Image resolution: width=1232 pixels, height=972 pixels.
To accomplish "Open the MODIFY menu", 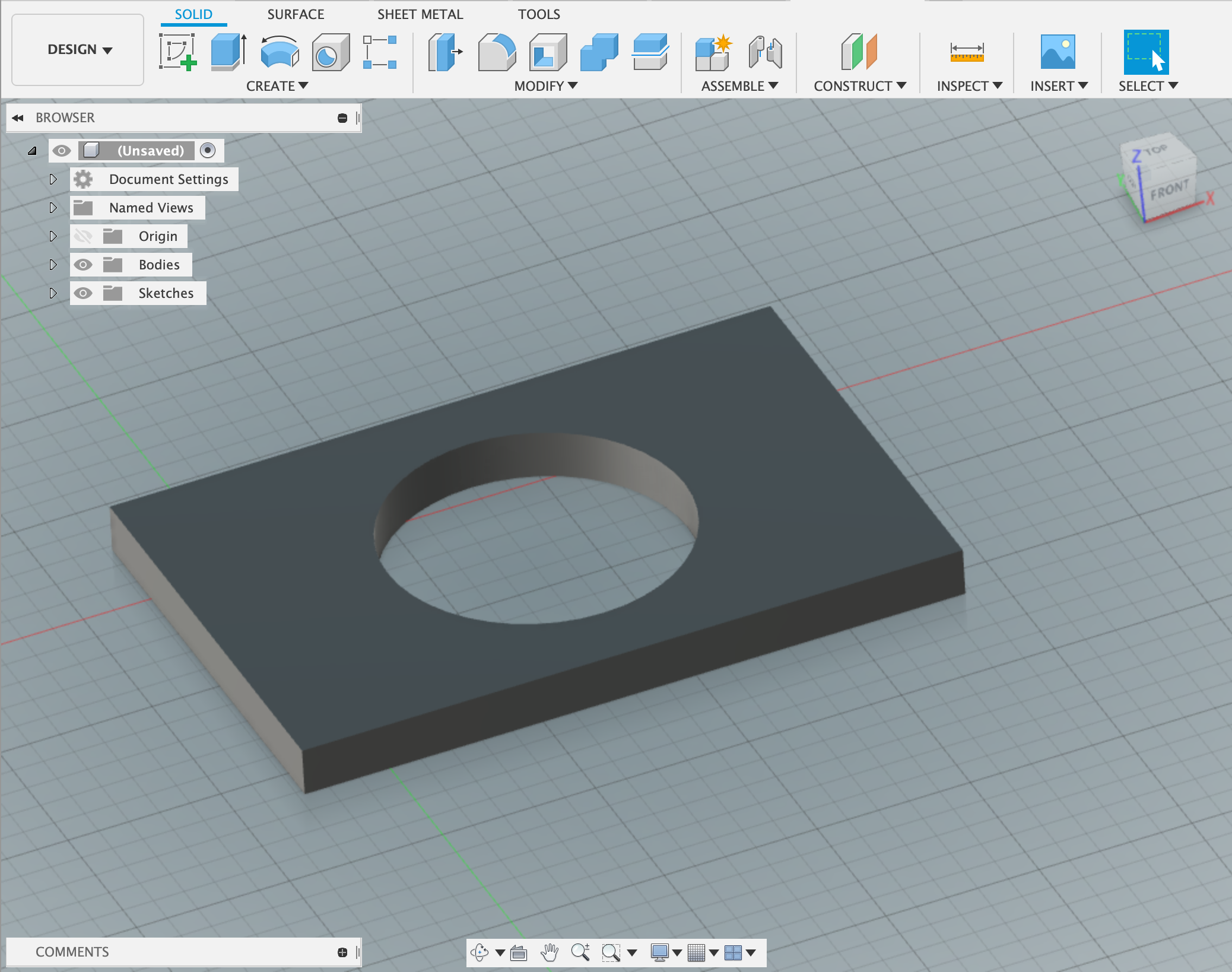I will pyautogui.click(x=545, y=86).
